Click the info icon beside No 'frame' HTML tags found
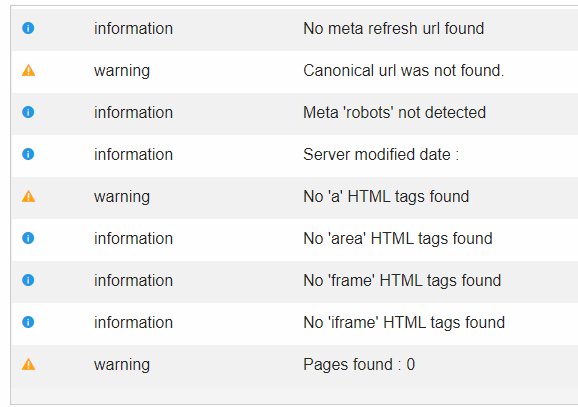The image size is (578, 407). point(28,280)
